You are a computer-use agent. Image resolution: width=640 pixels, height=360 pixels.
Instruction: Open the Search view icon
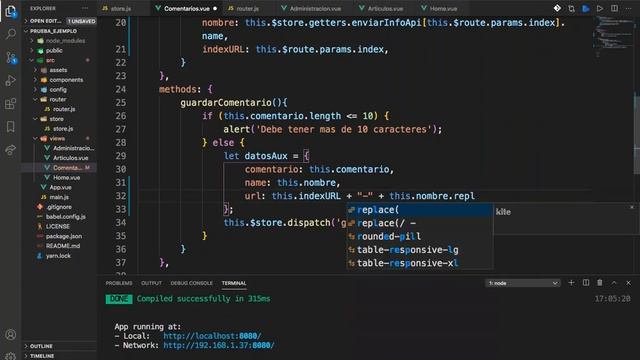(11, 34)
